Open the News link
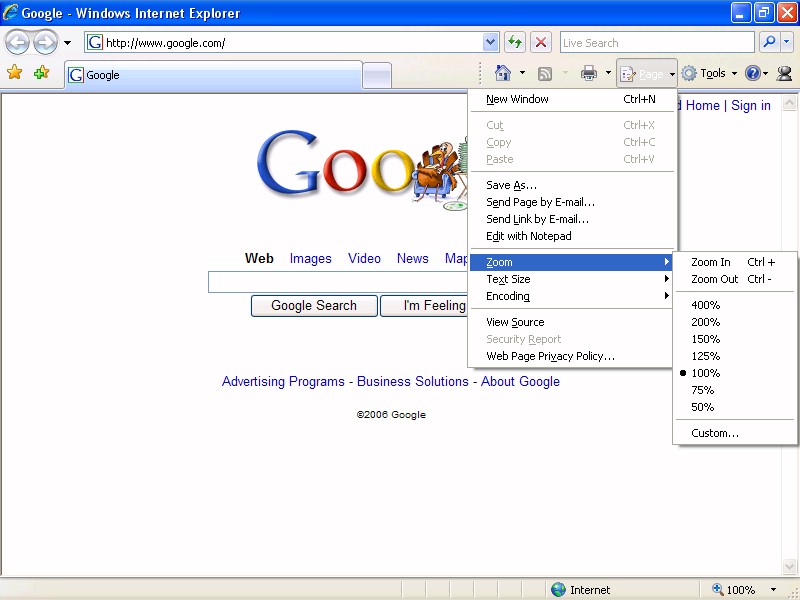 pyautogui.click(x=413, y=259)
